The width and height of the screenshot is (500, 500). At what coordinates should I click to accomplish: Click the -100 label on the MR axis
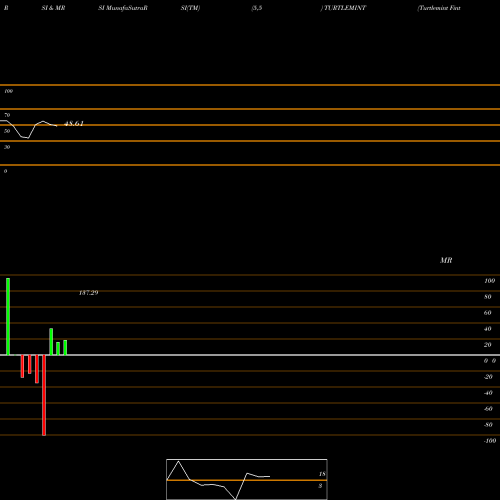point(490,441)
